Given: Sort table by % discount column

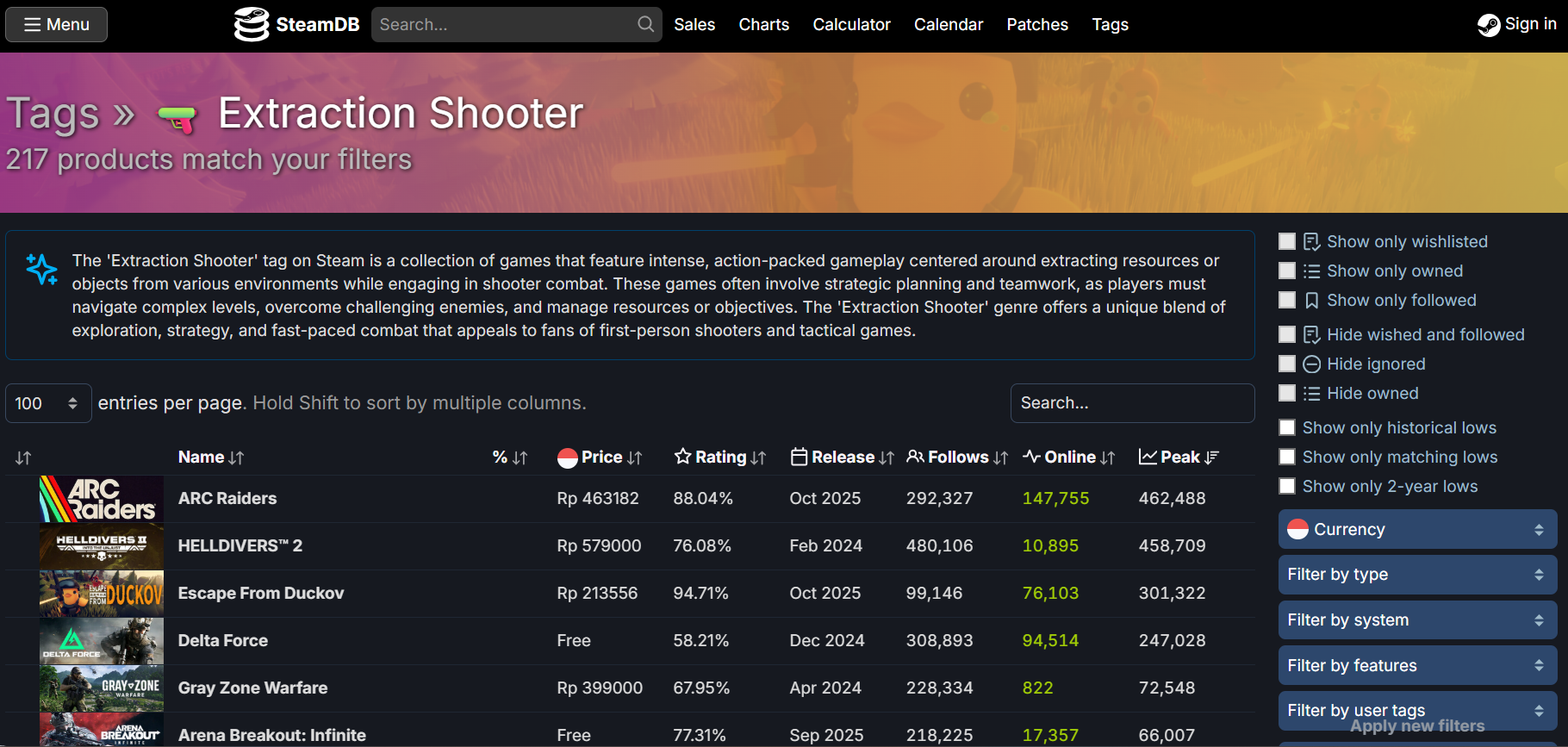Looking at the screenshot, I should point(509,458).
